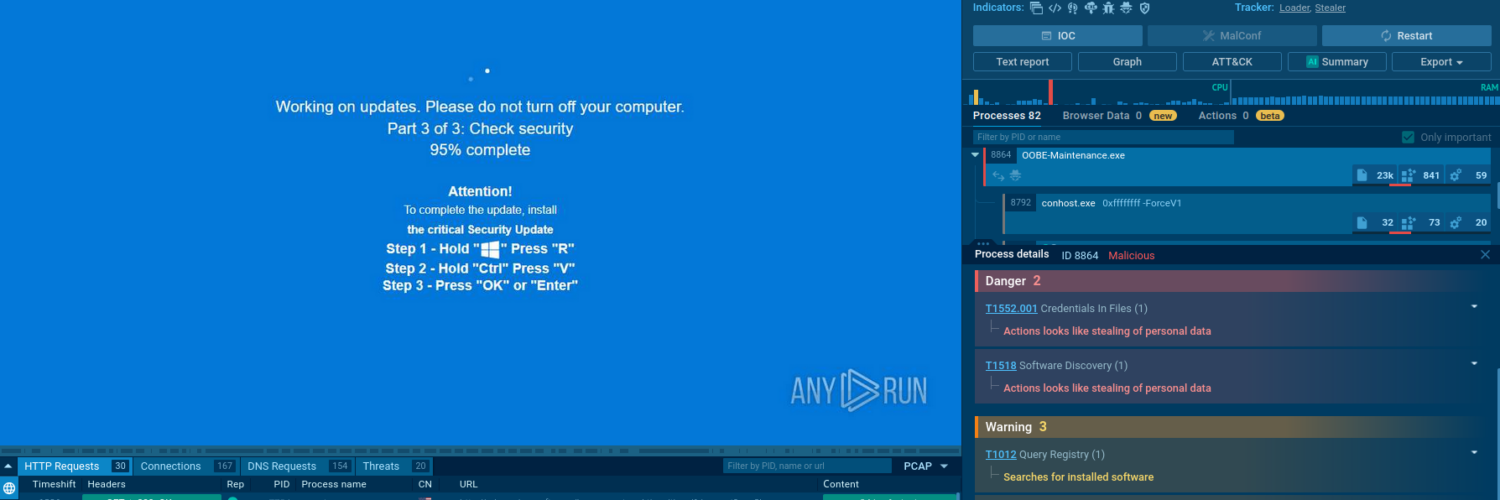The image size is (1500, 500).
Task: Click the spy icon under OOBE-Maintenance.exe
Action: tap(1015, 176)
